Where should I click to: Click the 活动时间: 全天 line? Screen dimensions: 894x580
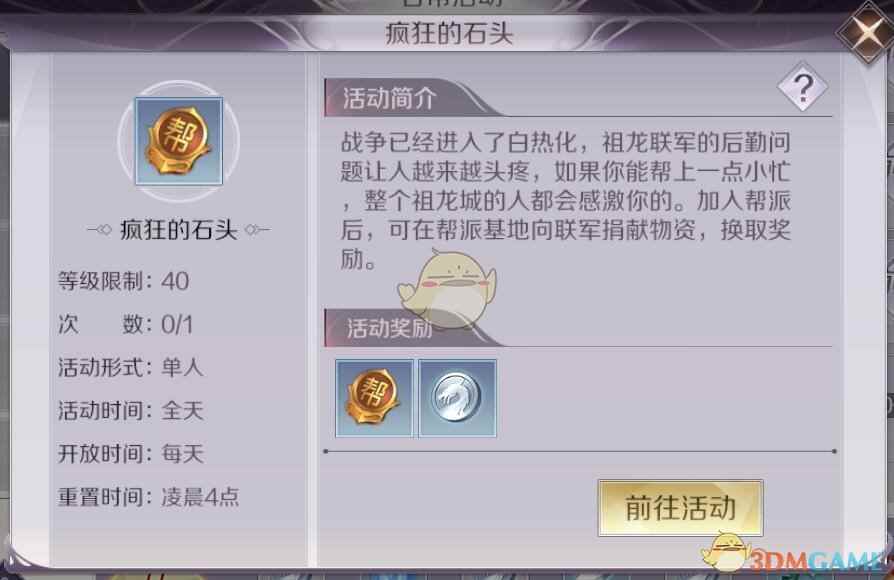pyautogui.click(x=131, y=411)
